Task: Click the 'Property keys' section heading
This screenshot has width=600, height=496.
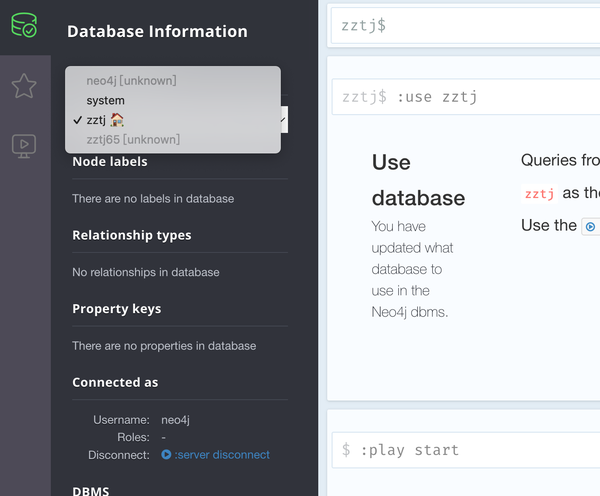Action: tap(116, 309)
